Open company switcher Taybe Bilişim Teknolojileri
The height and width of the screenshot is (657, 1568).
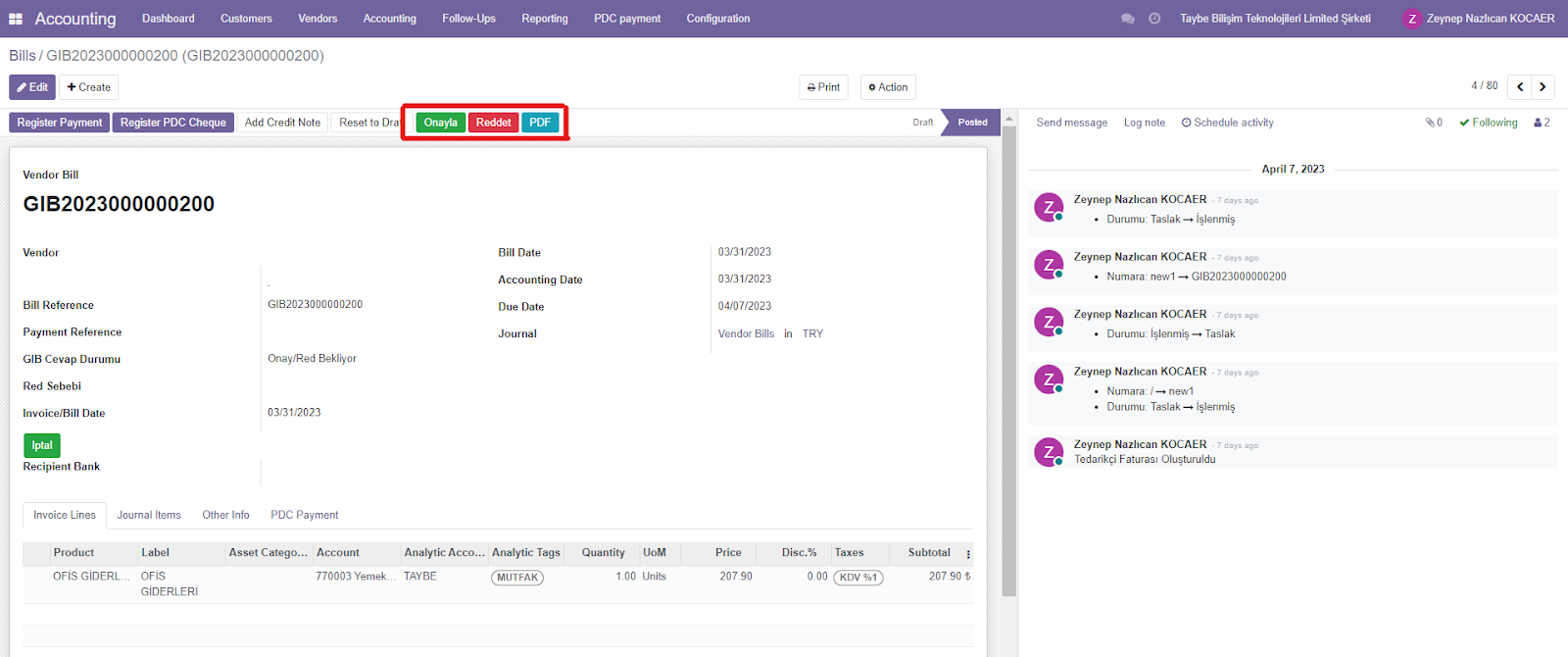[x=1275, y=19]
